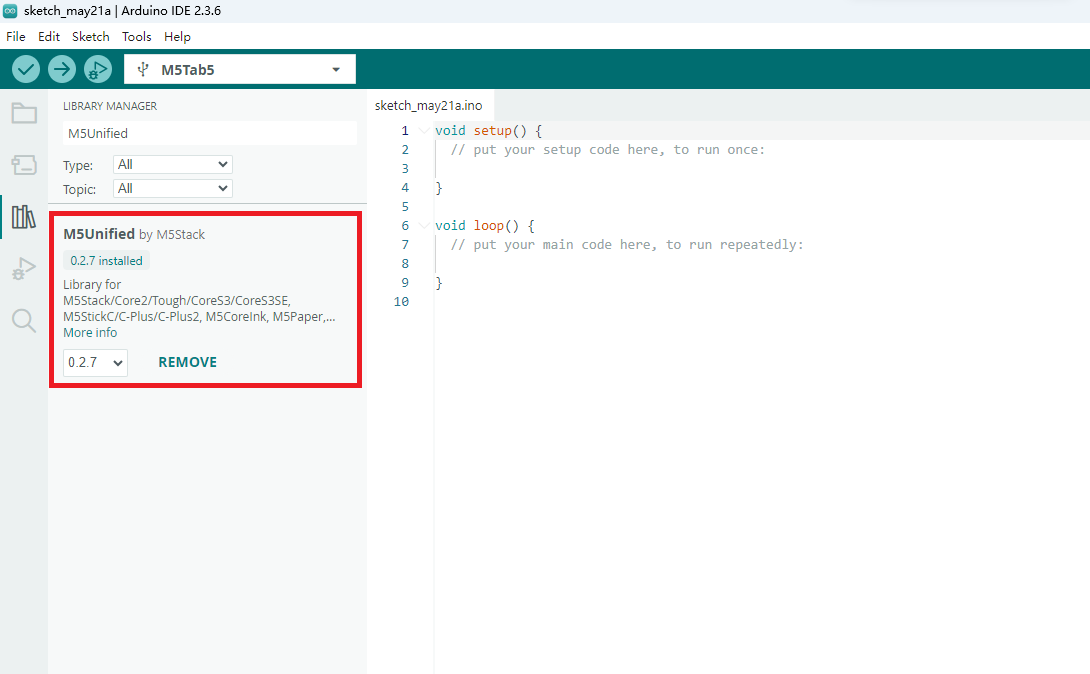Click the USB icon in board selector
This screenshot has width=1090, height=674.
pos(143,69)
